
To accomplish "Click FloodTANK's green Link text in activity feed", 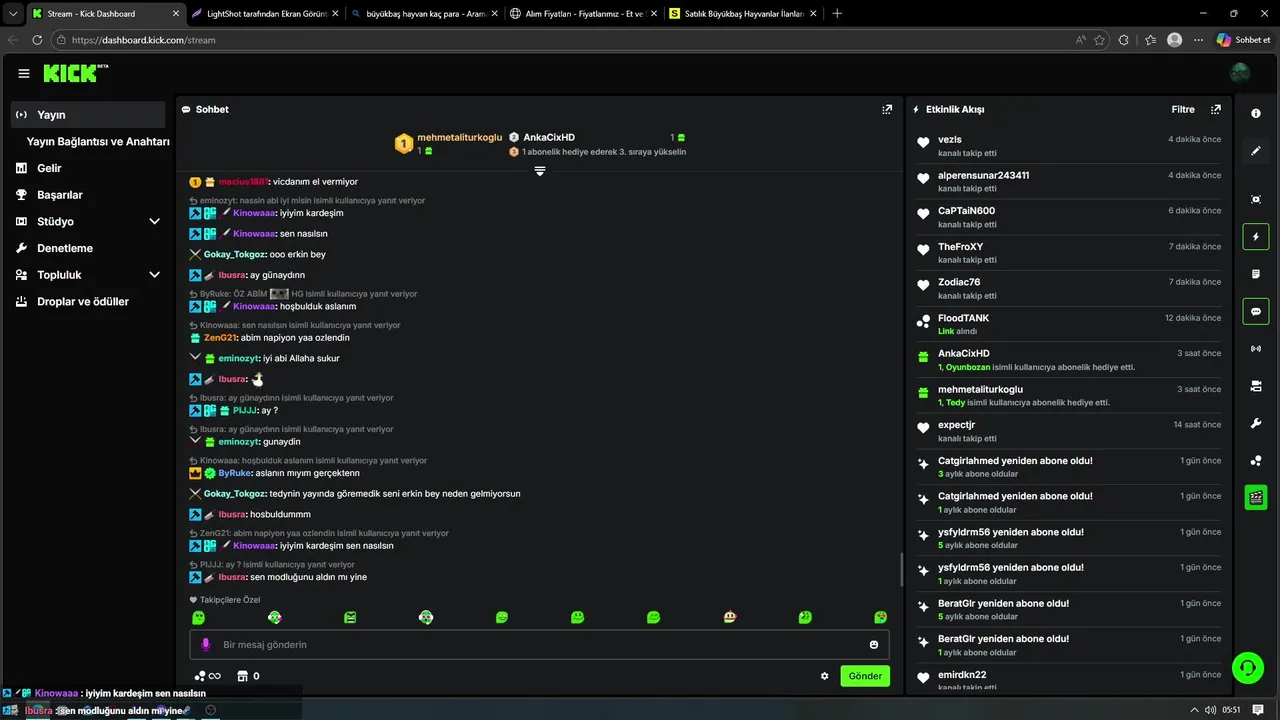I will tap(945, 331).
